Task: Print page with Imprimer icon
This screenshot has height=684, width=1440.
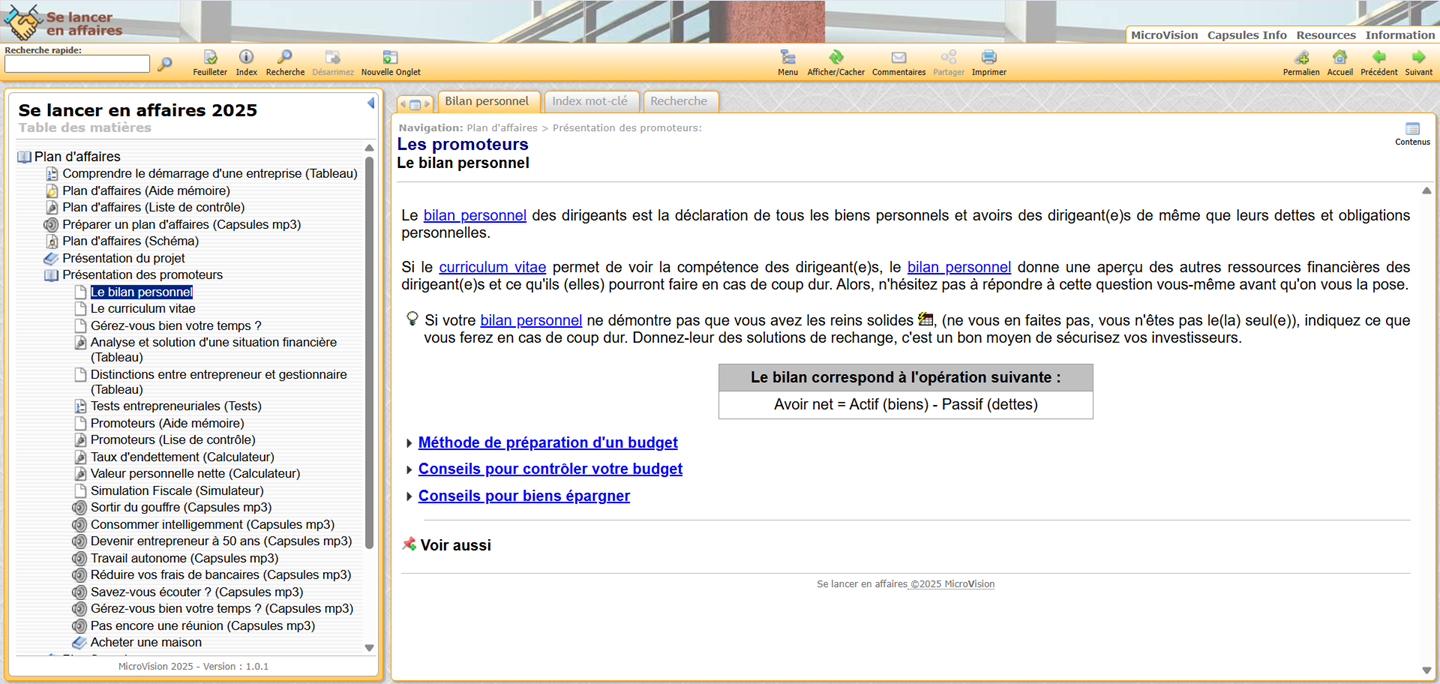Action: pos(989,58)
